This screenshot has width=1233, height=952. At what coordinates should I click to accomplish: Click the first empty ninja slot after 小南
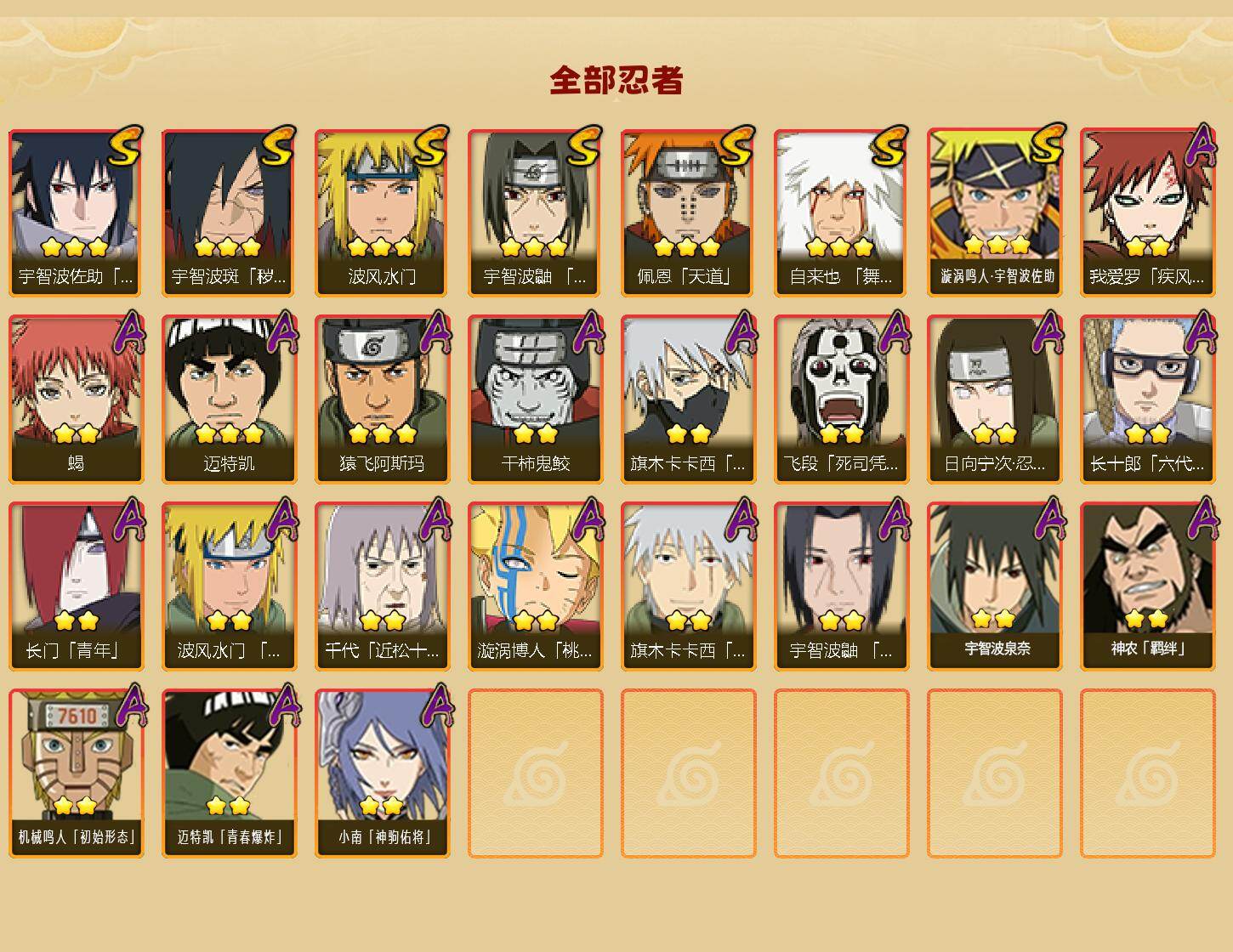[x=535, y=773]
